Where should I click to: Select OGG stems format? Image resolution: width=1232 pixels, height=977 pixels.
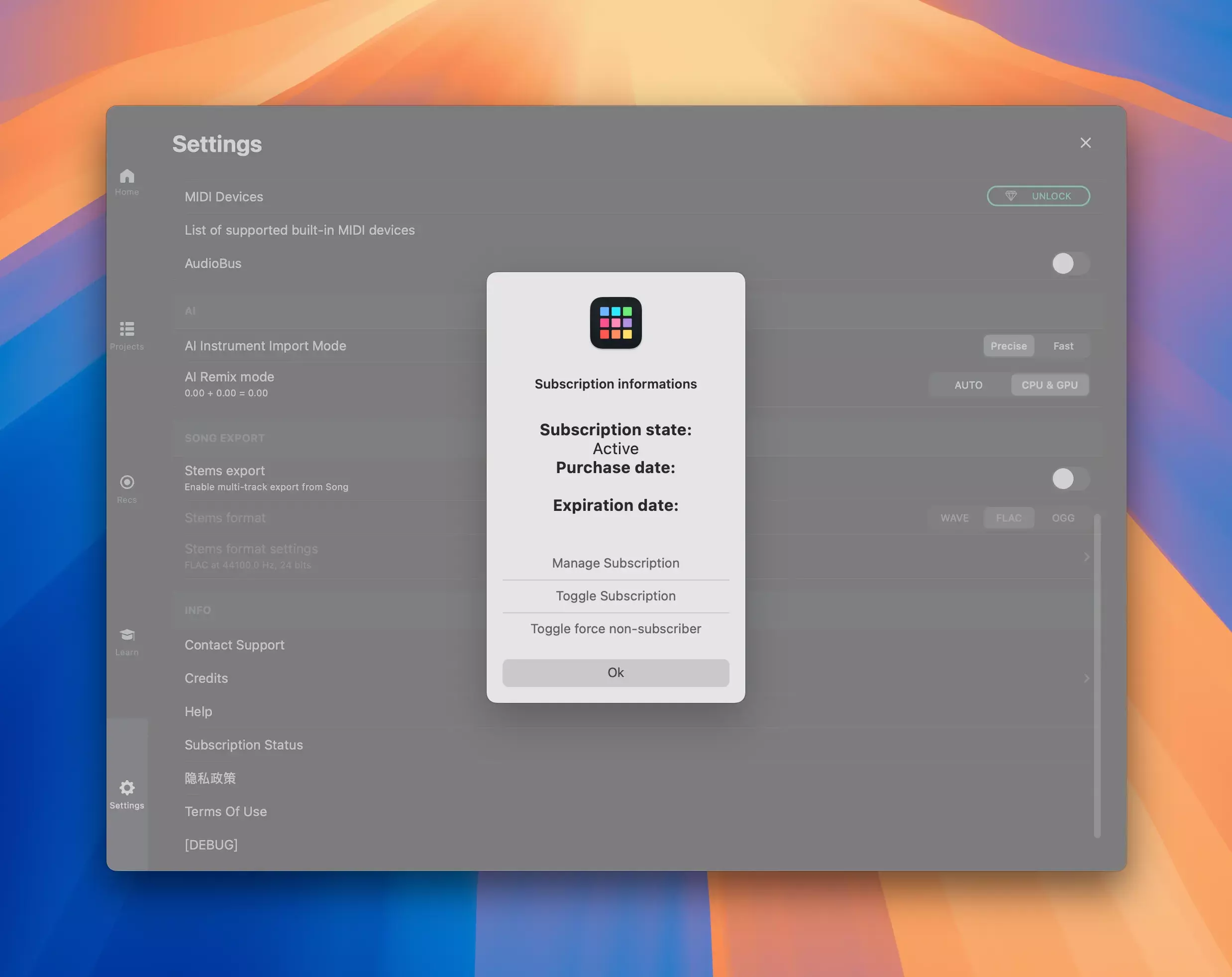tap(1063, 518)
